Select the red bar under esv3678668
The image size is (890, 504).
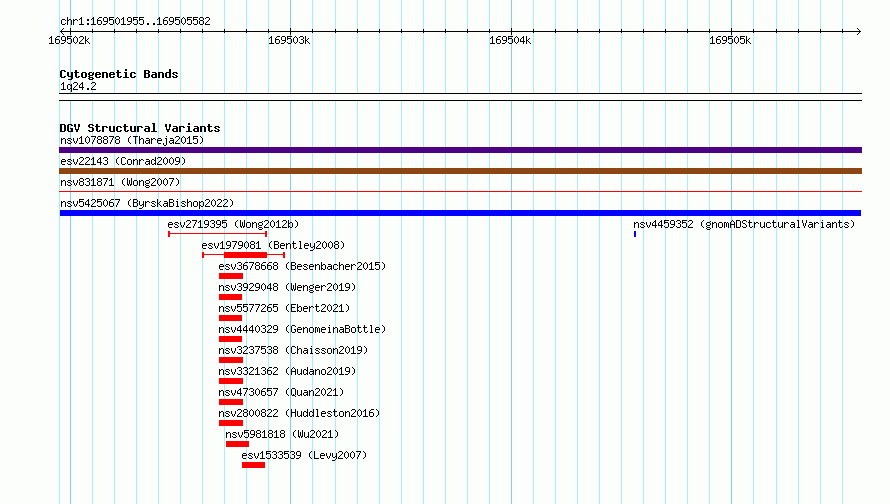(230, 276)
